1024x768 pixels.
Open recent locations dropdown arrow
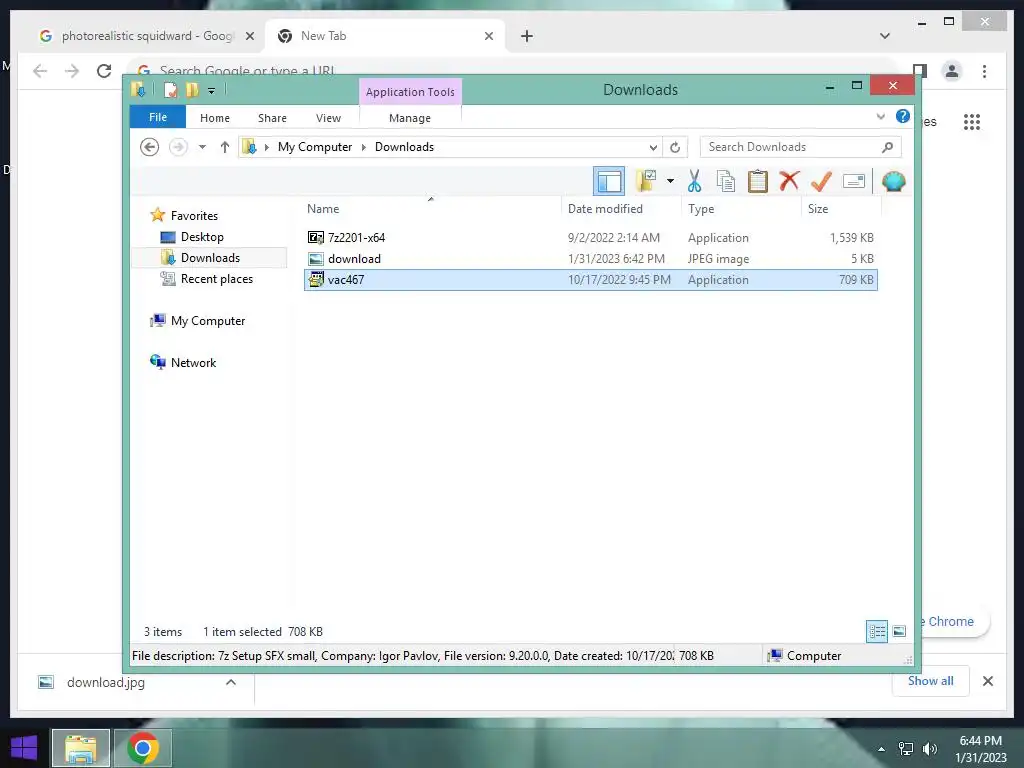[x=202, y=147]
